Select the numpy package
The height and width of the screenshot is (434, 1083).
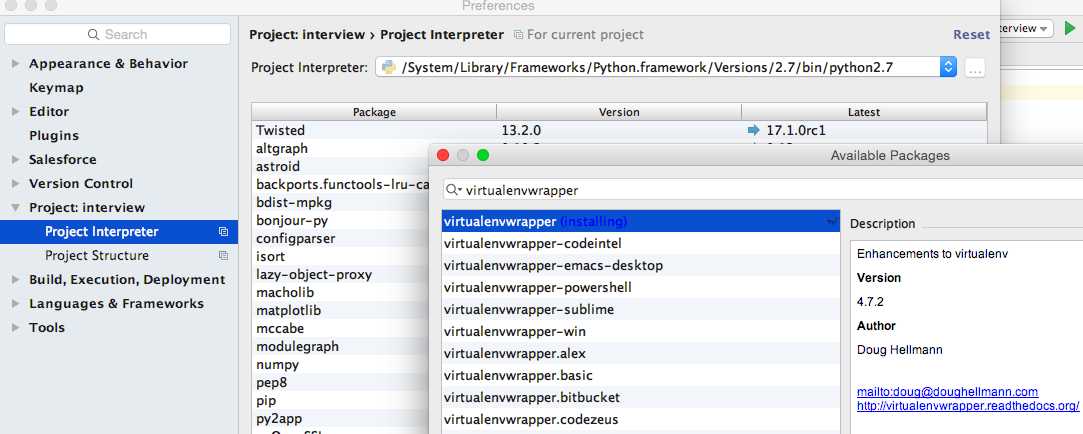coord(277,364)
